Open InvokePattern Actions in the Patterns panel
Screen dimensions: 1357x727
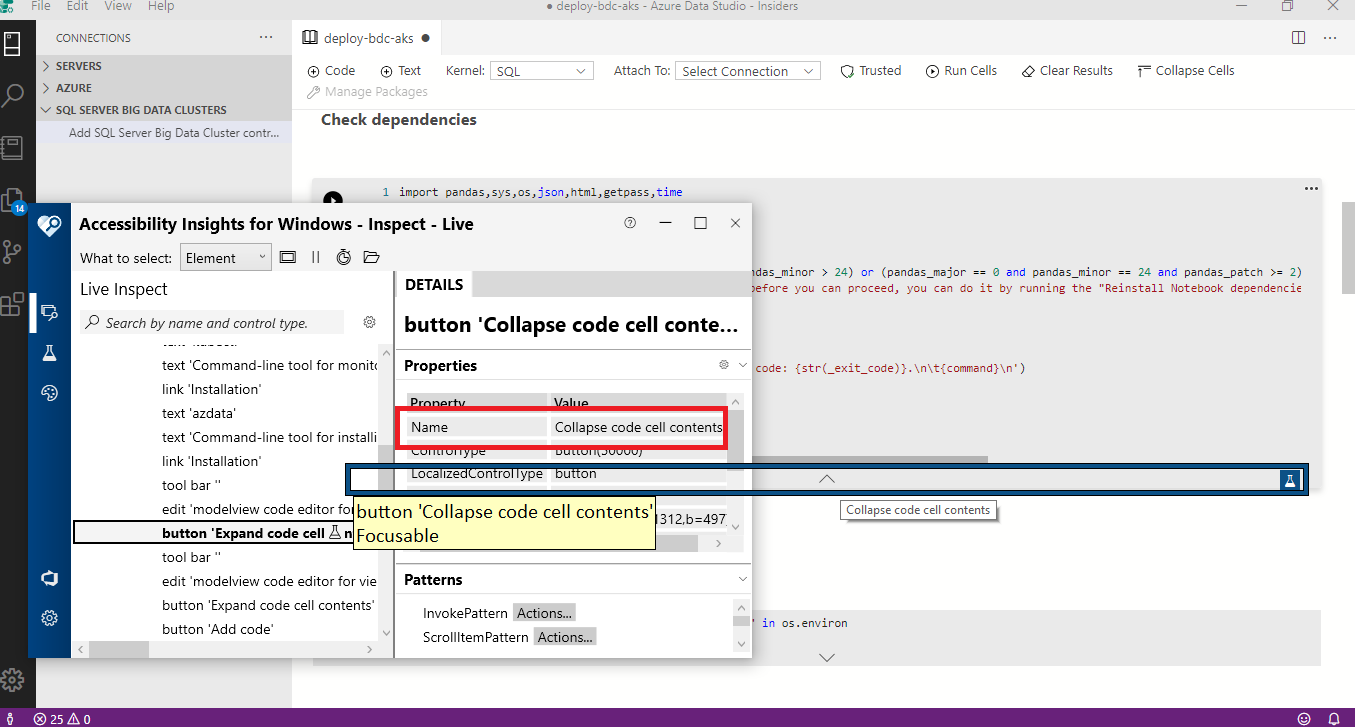coord(544,612)
